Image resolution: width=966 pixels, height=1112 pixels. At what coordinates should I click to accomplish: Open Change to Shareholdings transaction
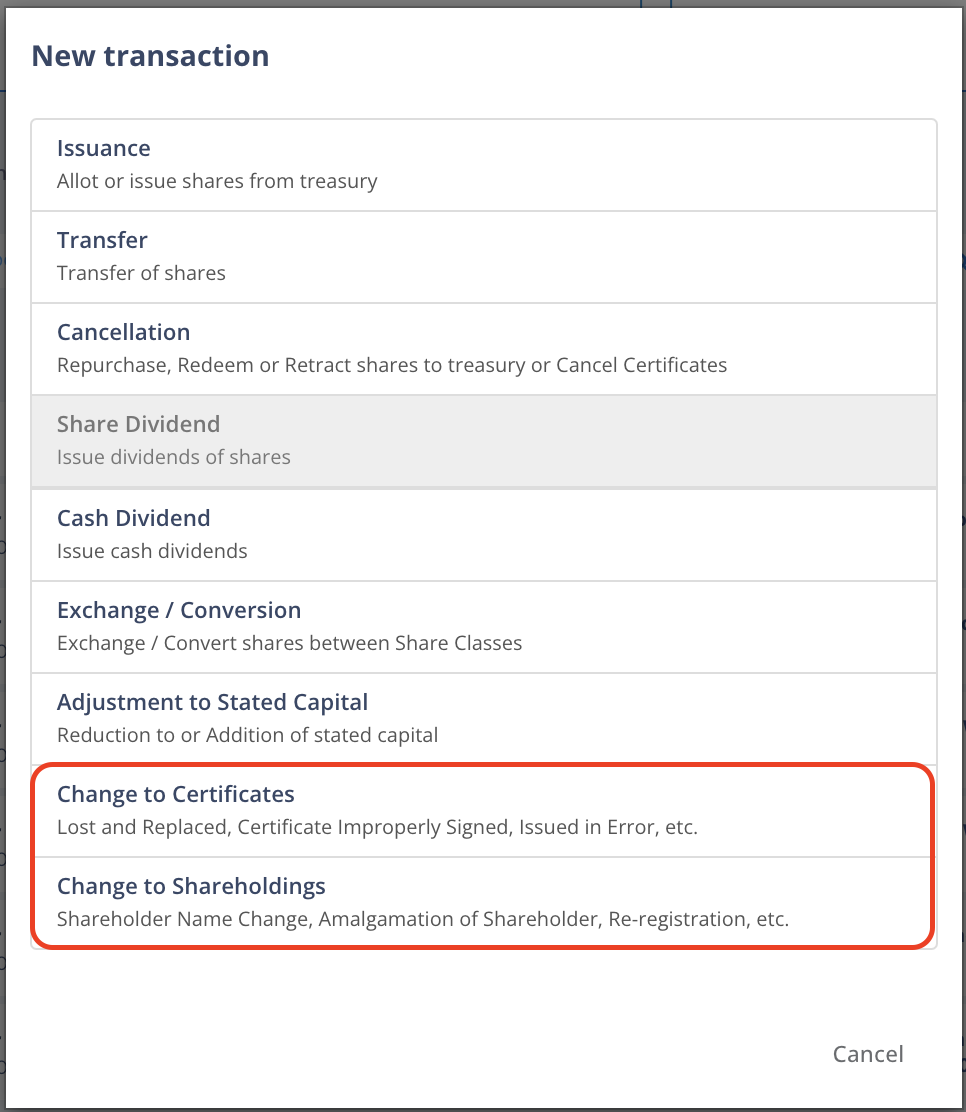pyautogui.click(x=191, y=887)
